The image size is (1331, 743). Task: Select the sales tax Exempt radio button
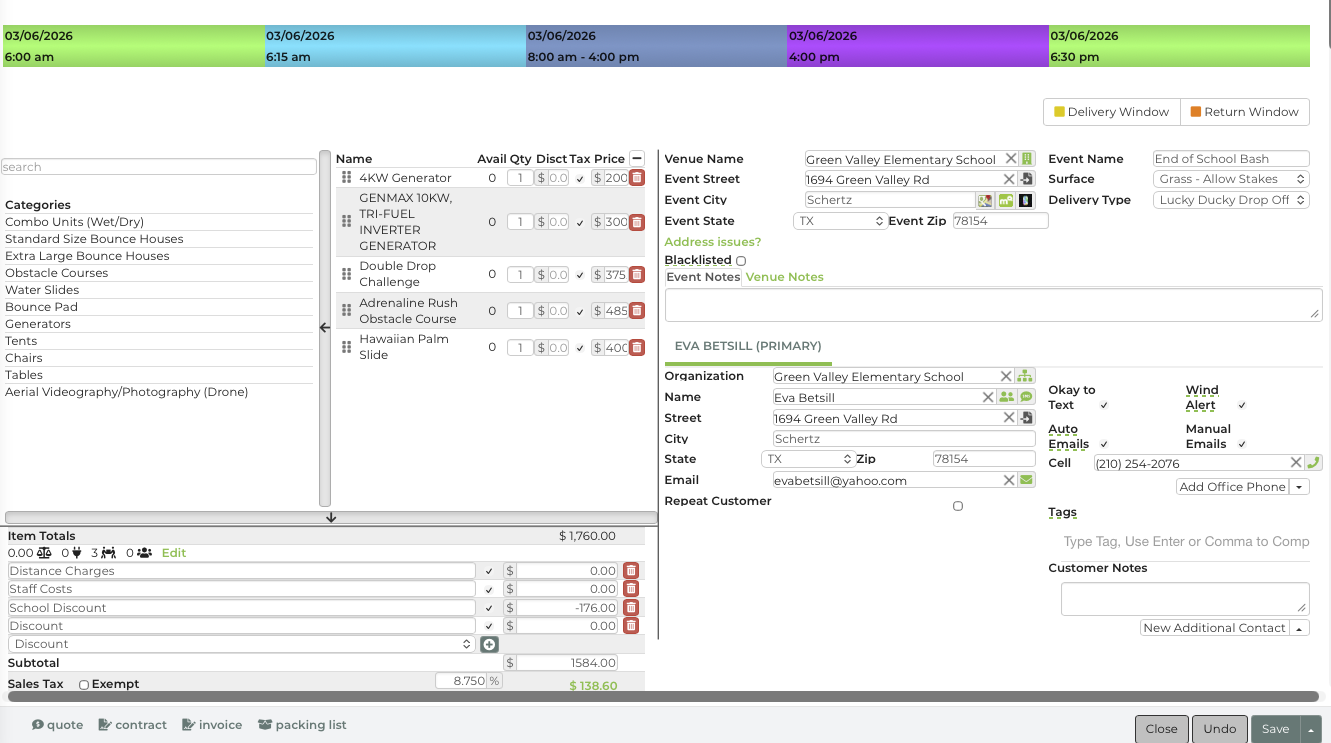(x=84, y=685)
